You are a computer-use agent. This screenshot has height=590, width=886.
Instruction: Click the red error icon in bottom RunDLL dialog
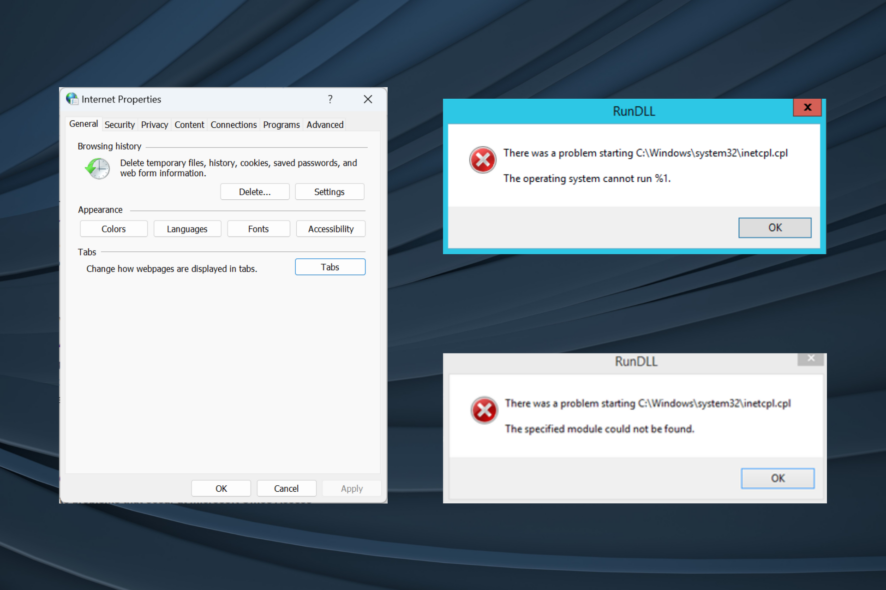(483, 410)
